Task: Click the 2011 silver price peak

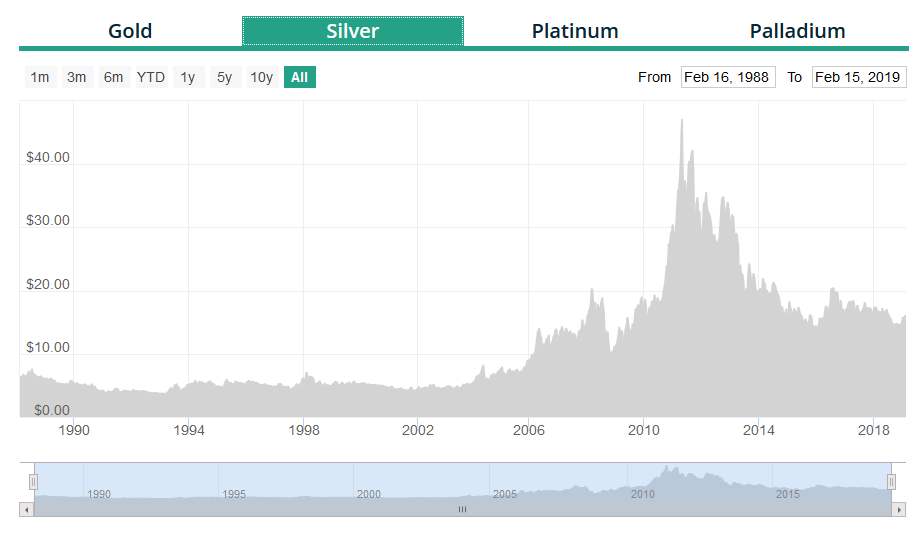Action: click(681, 121)
